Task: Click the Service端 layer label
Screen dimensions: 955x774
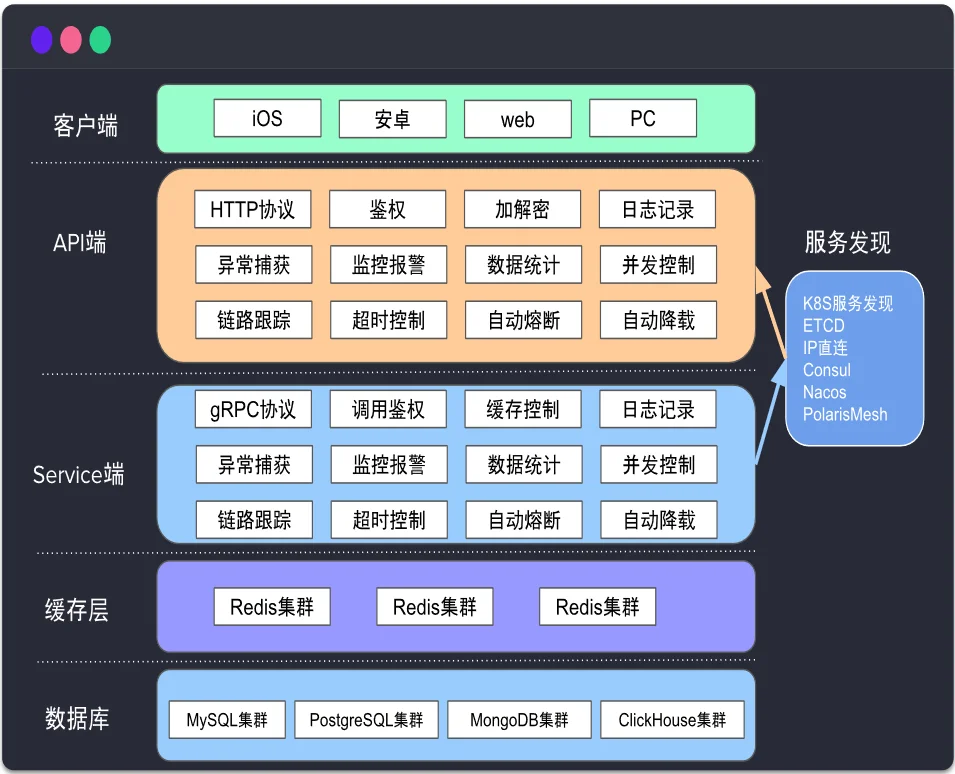Action: [79, 474]
